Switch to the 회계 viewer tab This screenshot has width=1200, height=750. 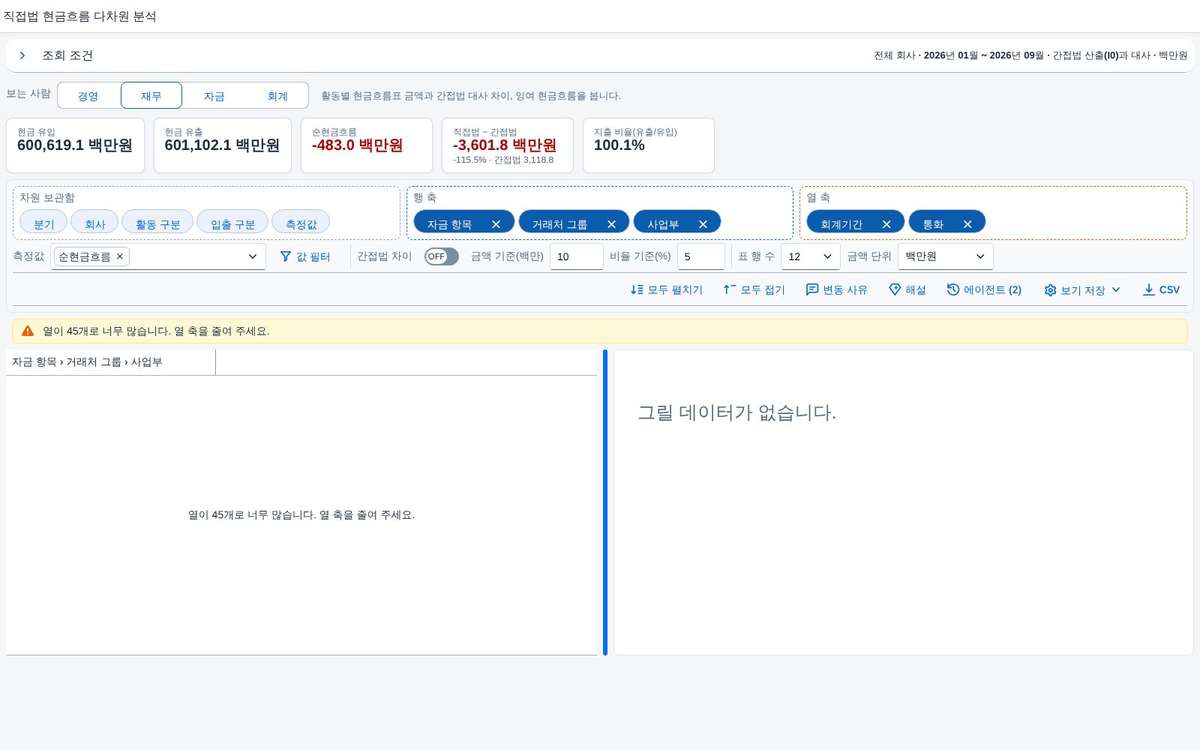tap(277, 96)
